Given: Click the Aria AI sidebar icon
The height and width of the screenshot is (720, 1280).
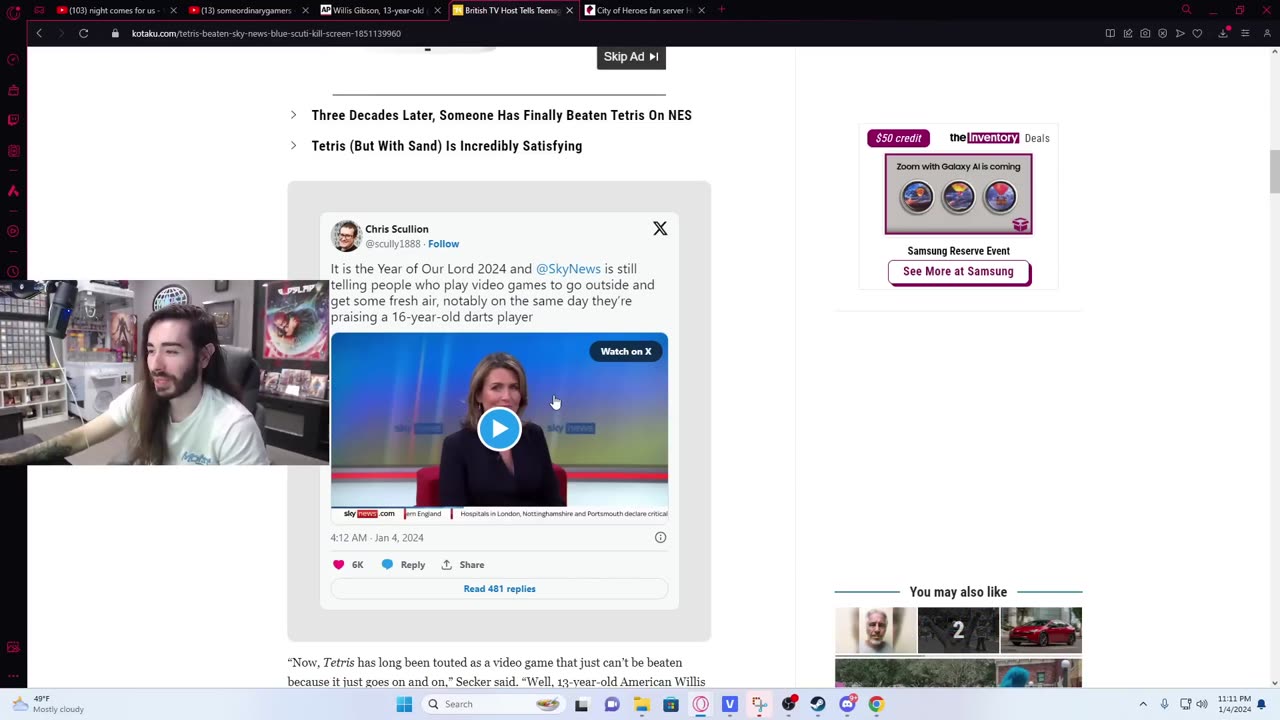Looking at the screenshot, I should point(13,190).
